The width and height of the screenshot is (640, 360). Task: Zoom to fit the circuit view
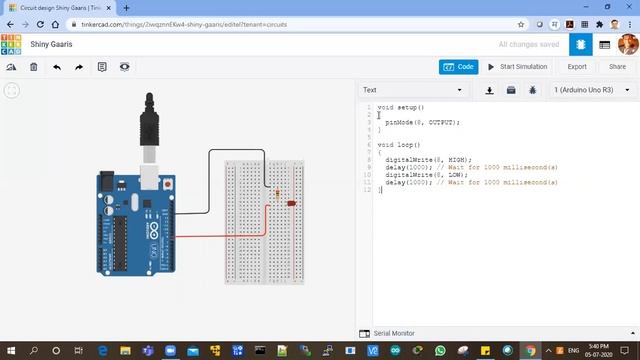click(11, 90)
